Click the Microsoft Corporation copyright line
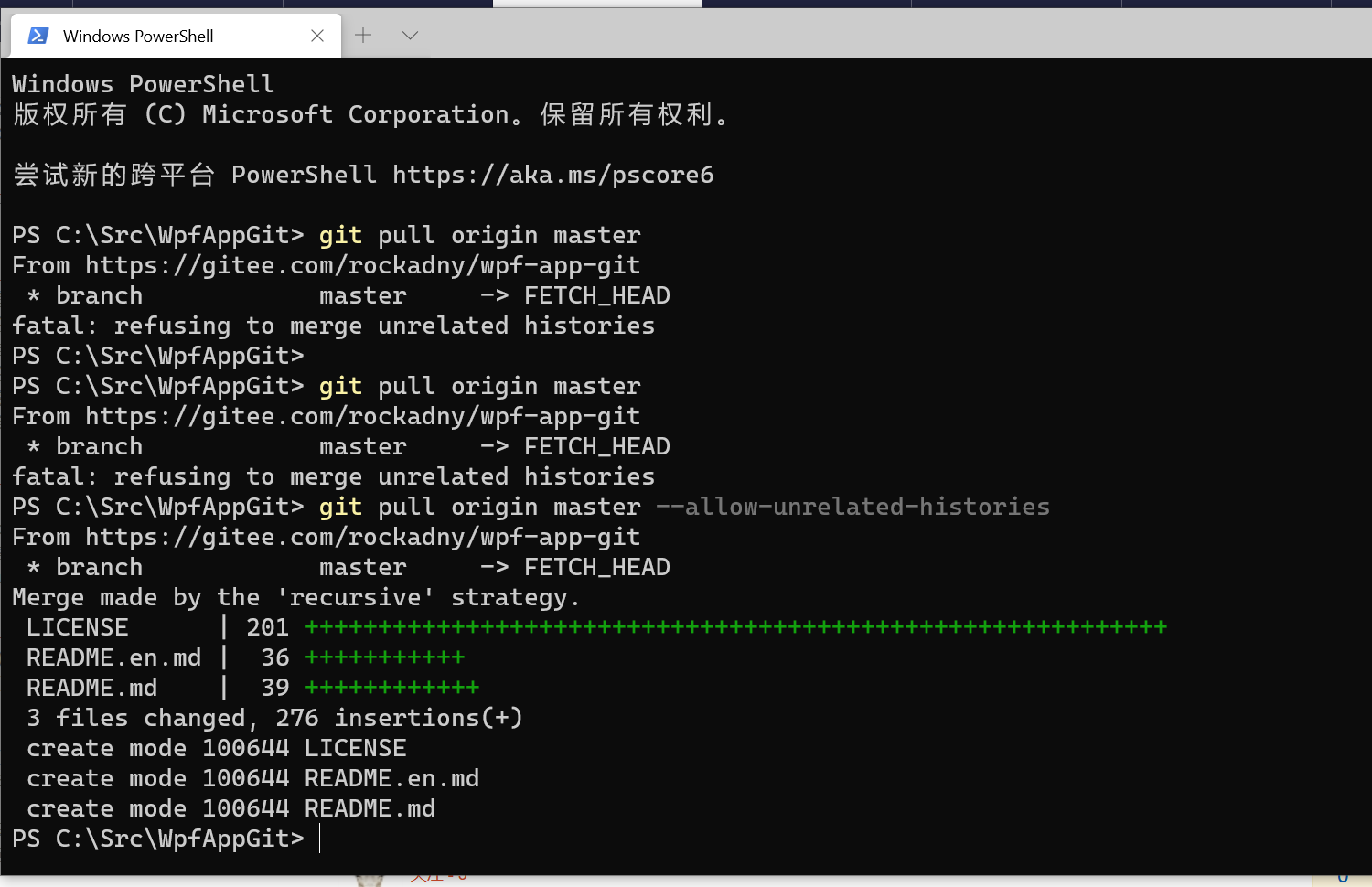This screenshot has width=1372, height=887. coord(371,114)
